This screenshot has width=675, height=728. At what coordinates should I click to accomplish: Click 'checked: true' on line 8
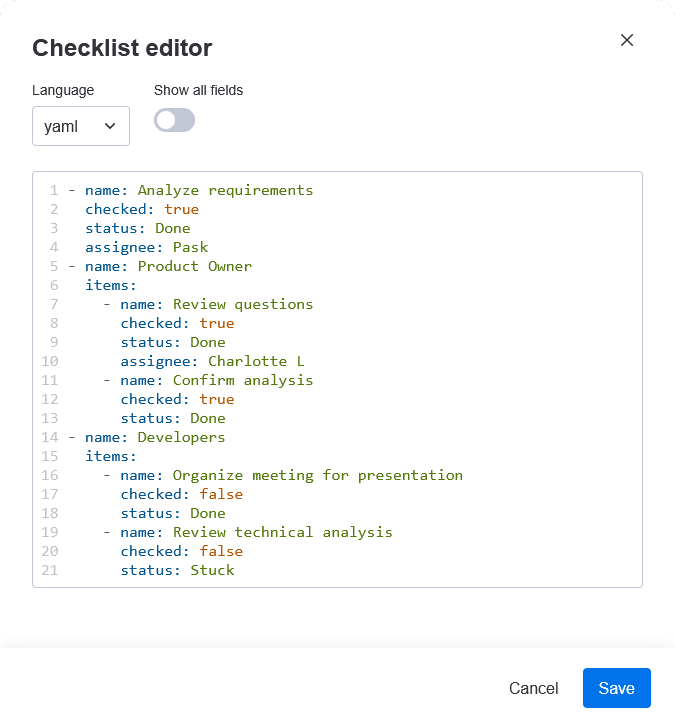[x=177, y=324]
